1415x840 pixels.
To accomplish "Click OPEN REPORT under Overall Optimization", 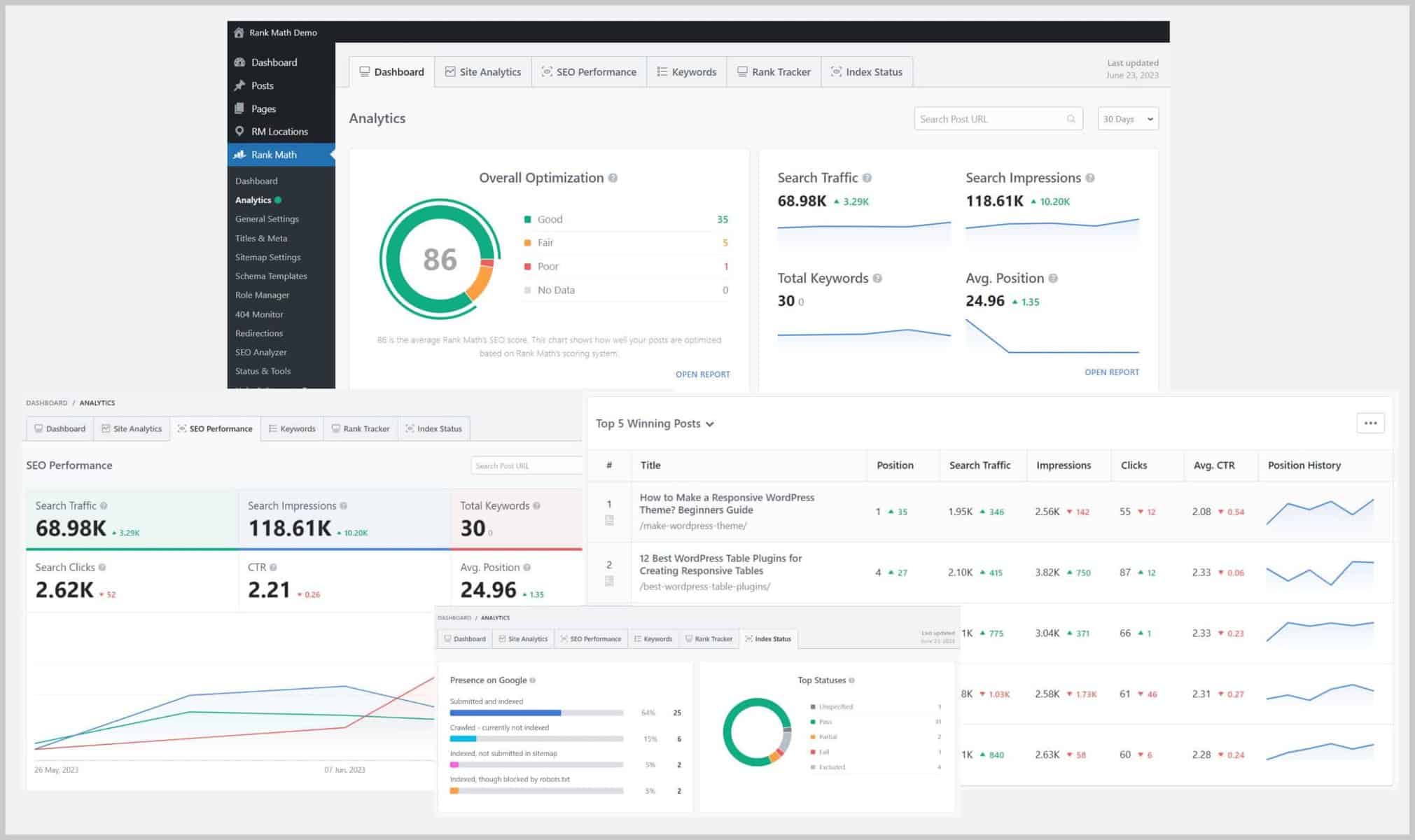I will 702,374.
